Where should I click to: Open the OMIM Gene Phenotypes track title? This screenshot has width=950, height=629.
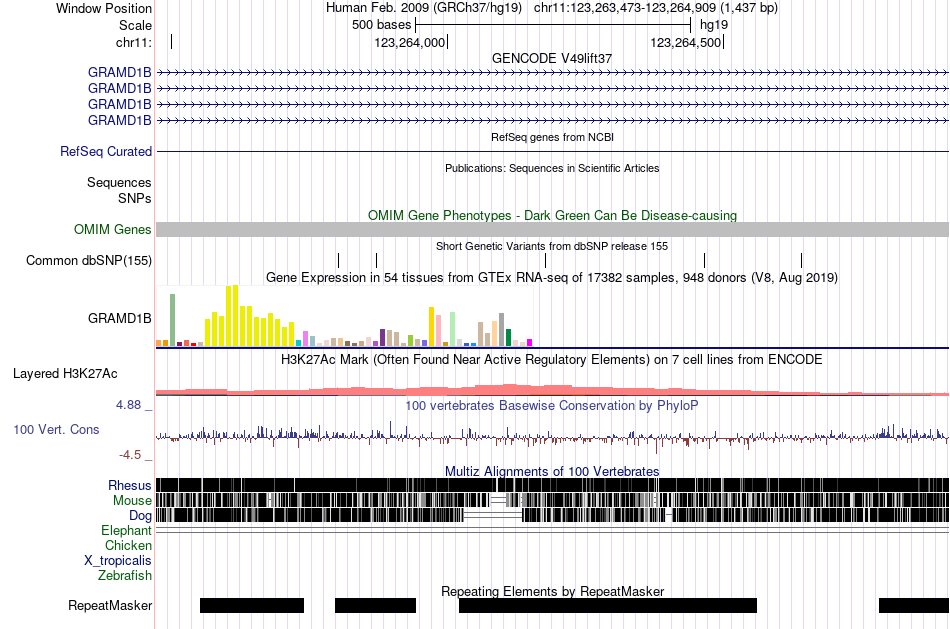(x=552, y=215)
